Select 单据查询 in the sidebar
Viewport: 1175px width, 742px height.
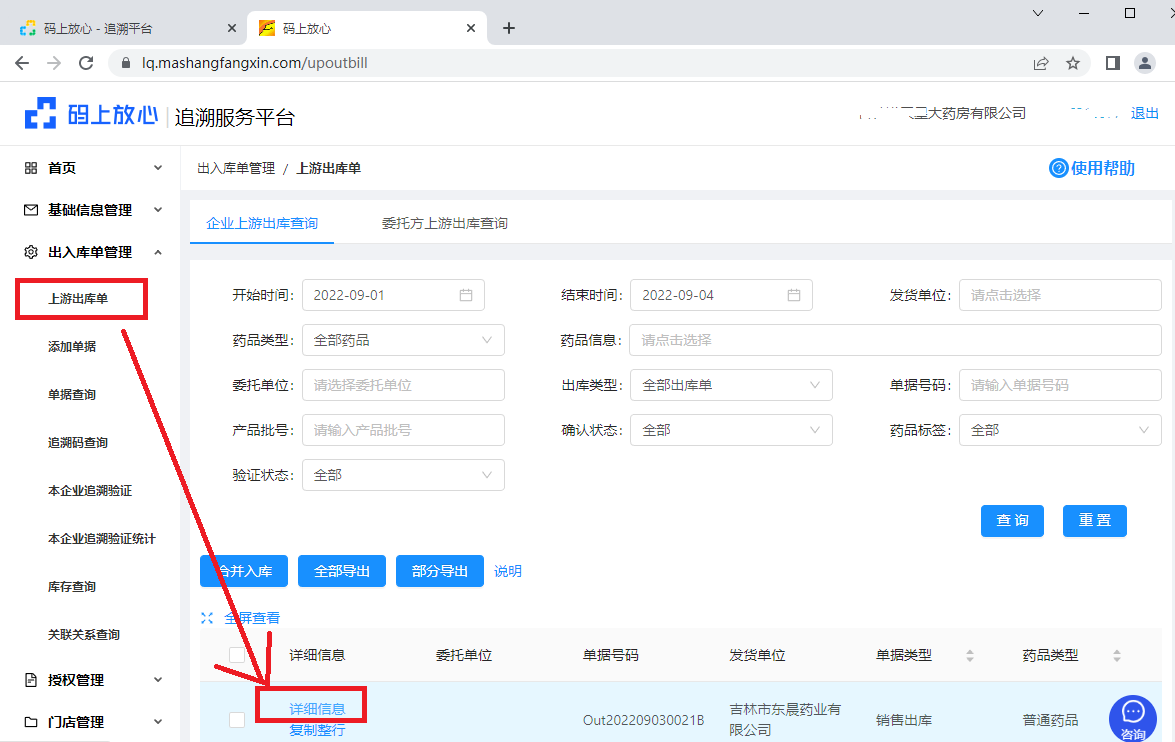click(x=72, y=395)
